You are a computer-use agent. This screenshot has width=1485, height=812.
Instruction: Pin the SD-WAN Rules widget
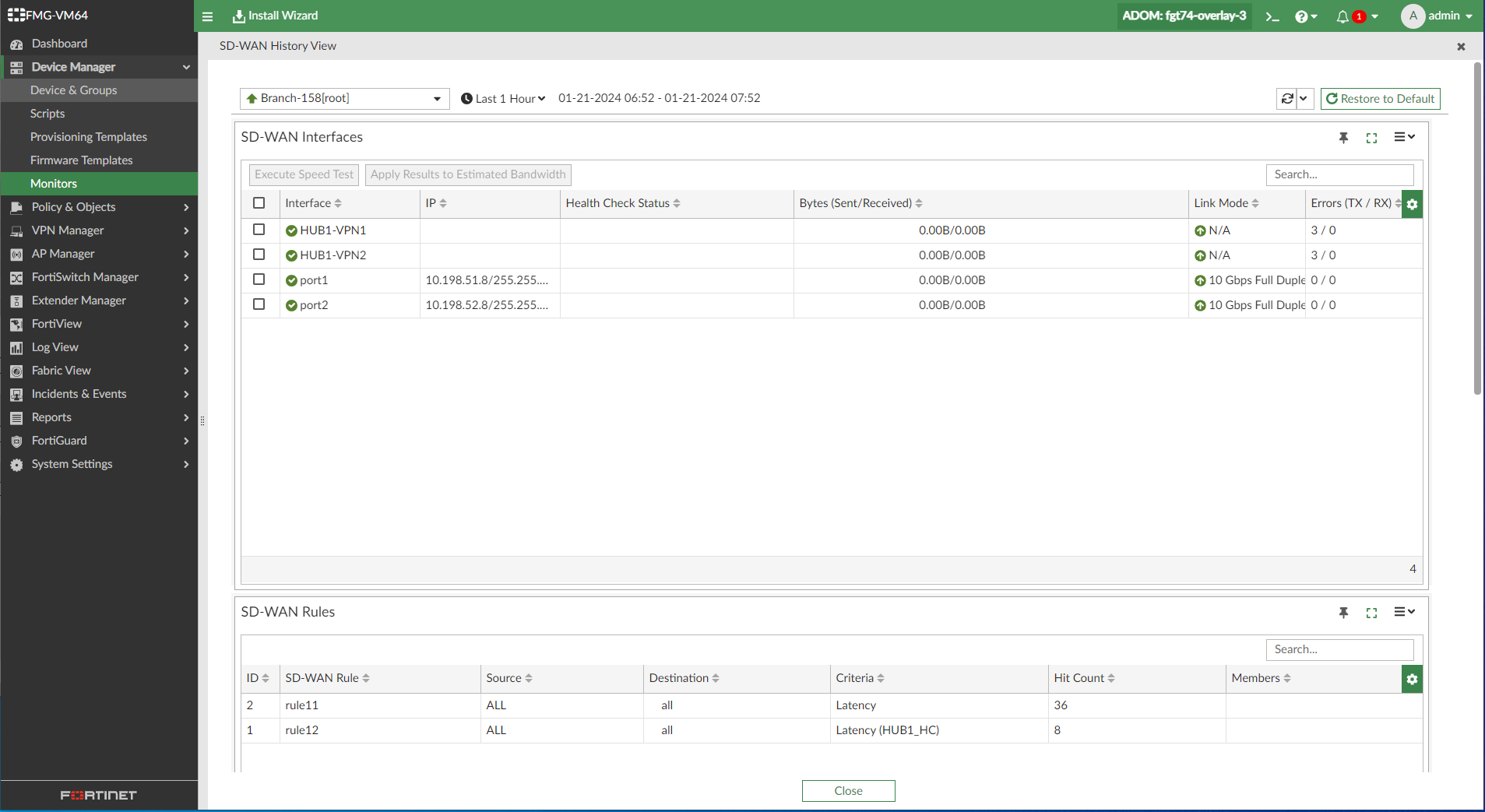pyautogui.click(x=1343, y=613)
